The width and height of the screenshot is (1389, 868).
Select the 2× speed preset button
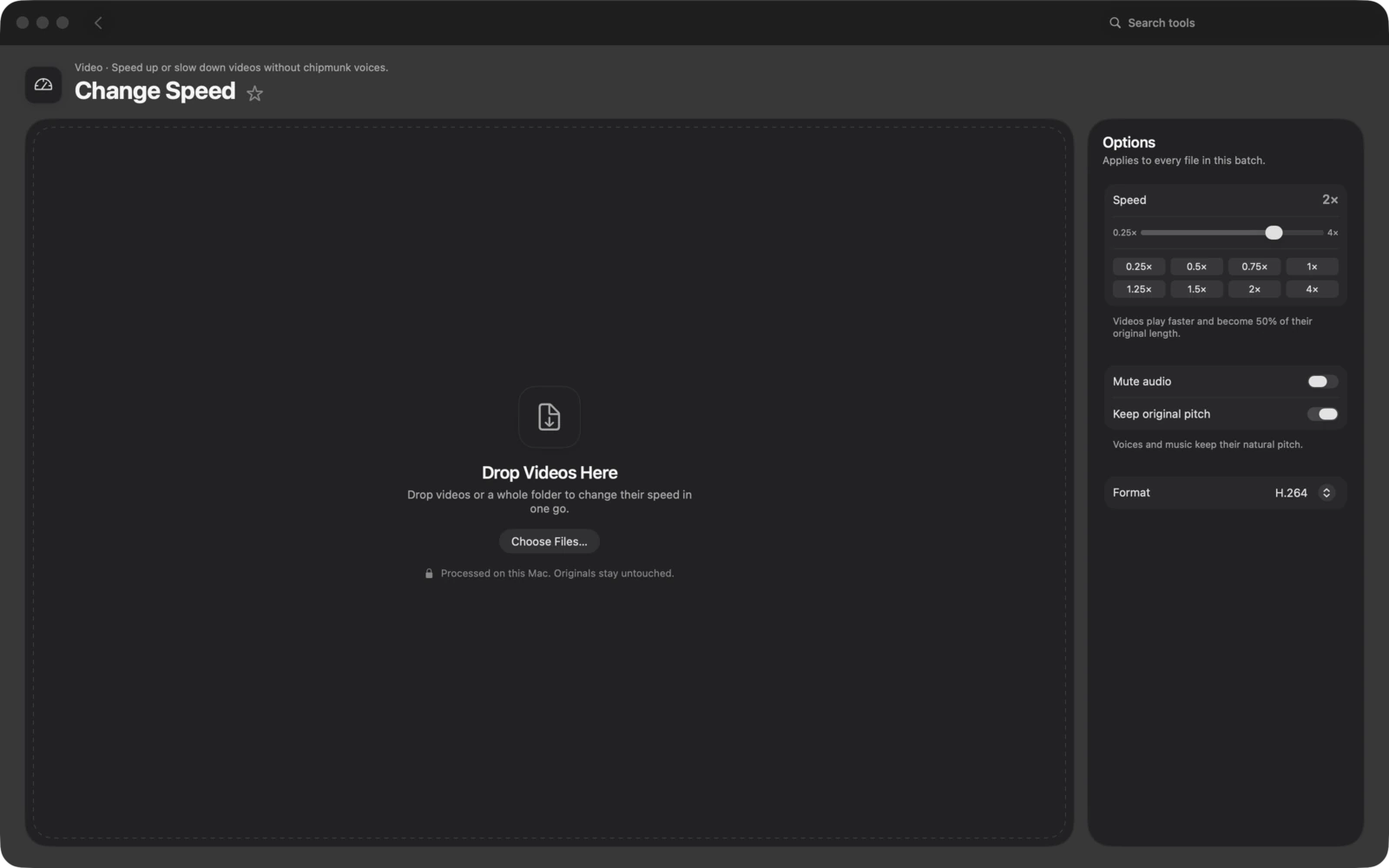1254,289
